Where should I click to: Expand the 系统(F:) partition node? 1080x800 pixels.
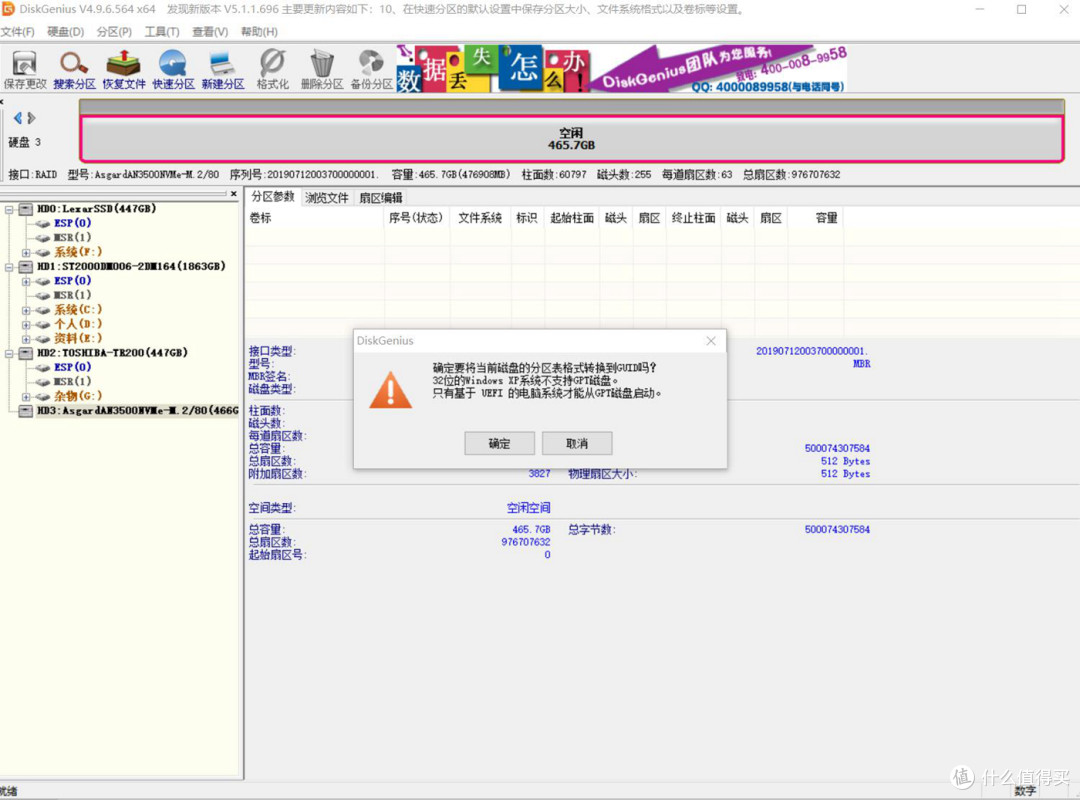pyautogui.click(x=25, y=252)
